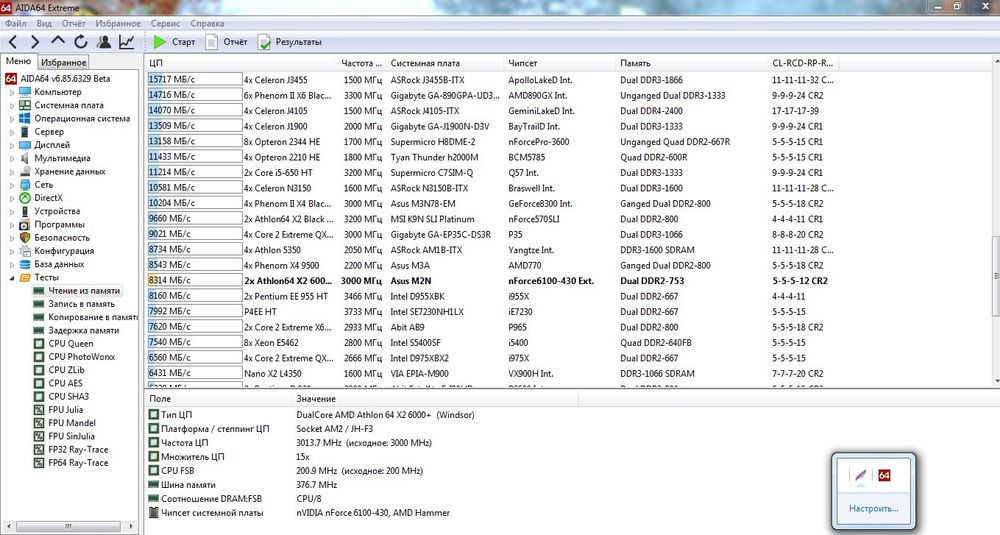
Task: Select the CPU PhotoWorxx test icon
Action: (x=39, y=356)
